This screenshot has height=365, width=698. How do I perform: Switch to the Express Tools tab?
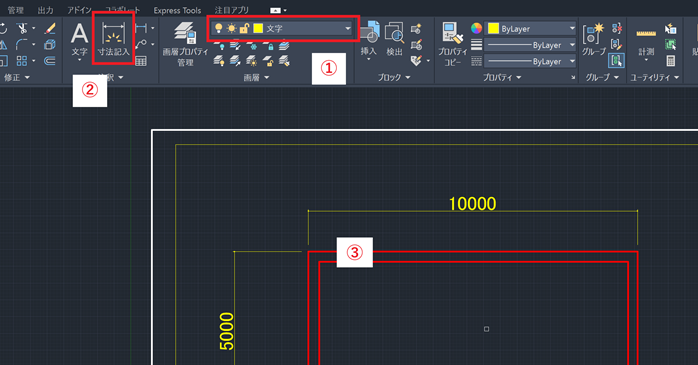click(x=177, y=10)
